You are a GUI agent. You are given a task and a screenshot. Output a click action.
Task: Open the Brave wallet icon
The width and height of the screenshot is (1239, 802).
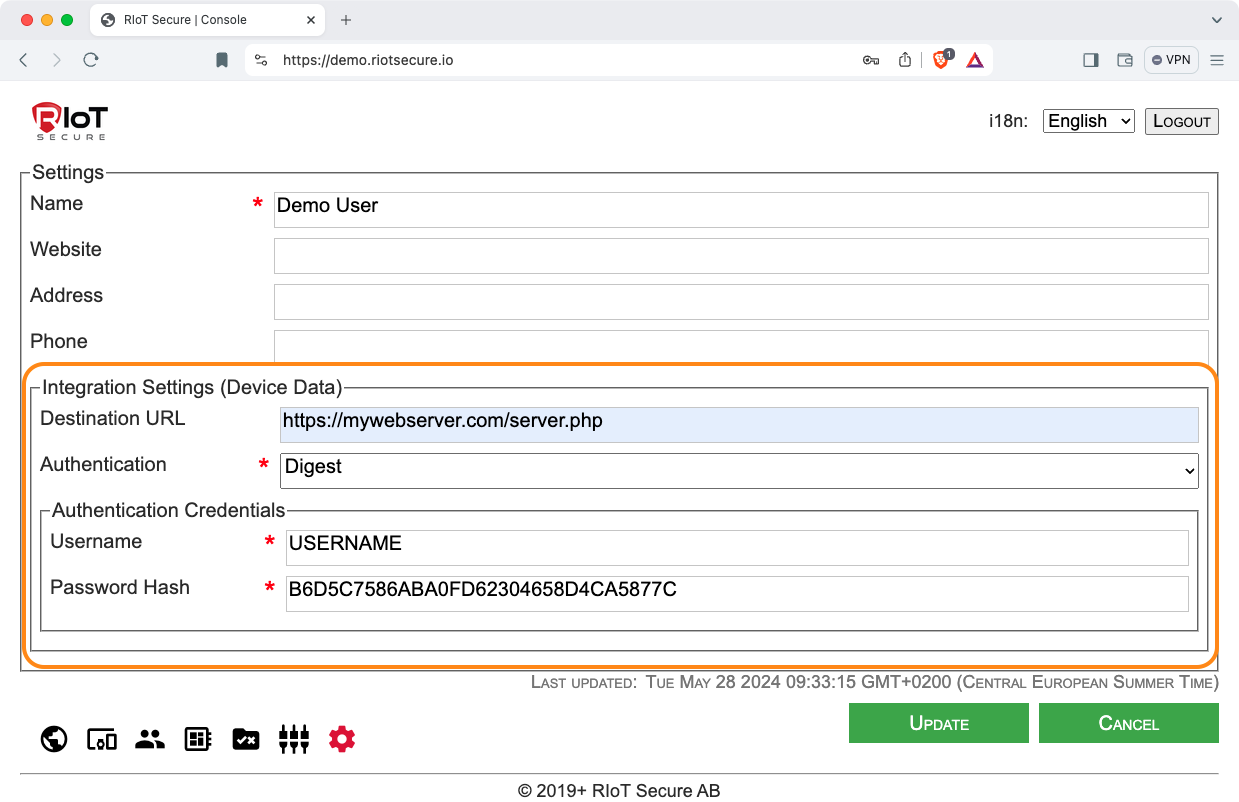pyautogui.click(x=1125, y=60)
